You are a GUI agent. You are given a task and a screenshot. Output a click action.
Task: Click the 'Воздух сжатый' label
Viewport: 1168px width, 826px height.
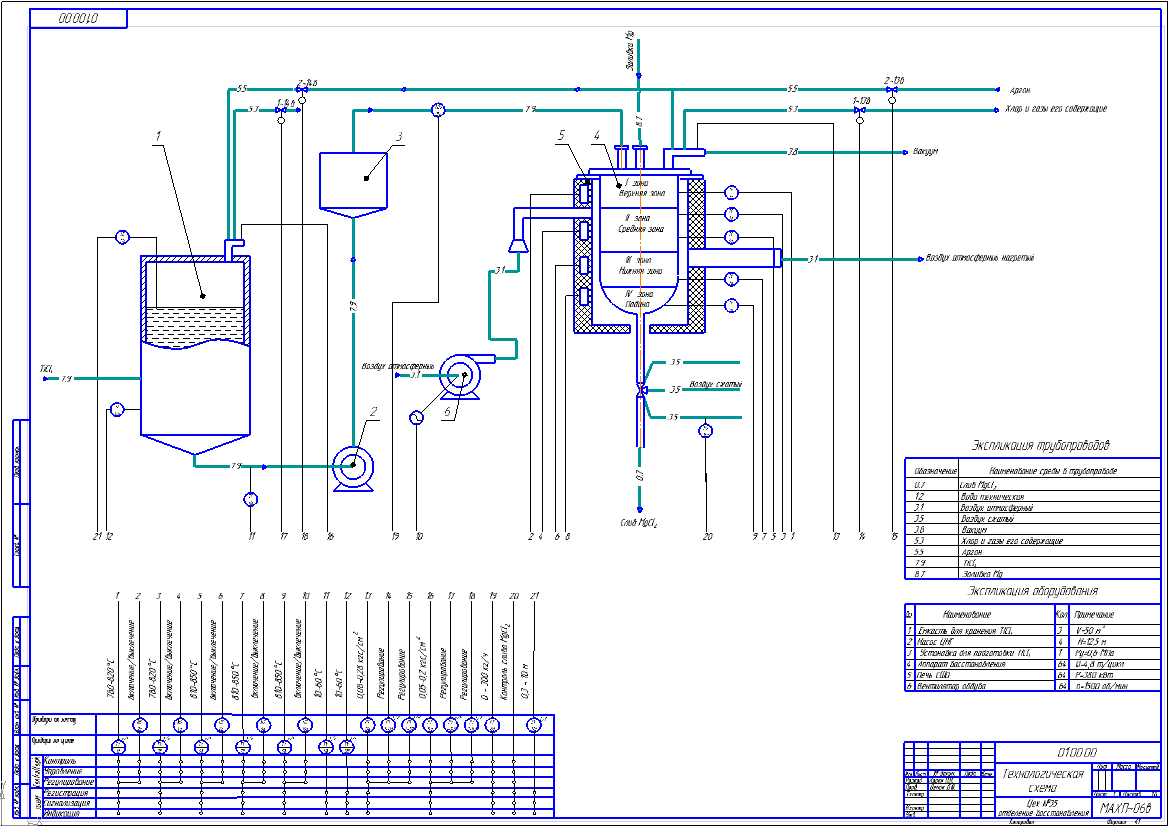click(715, 384)
